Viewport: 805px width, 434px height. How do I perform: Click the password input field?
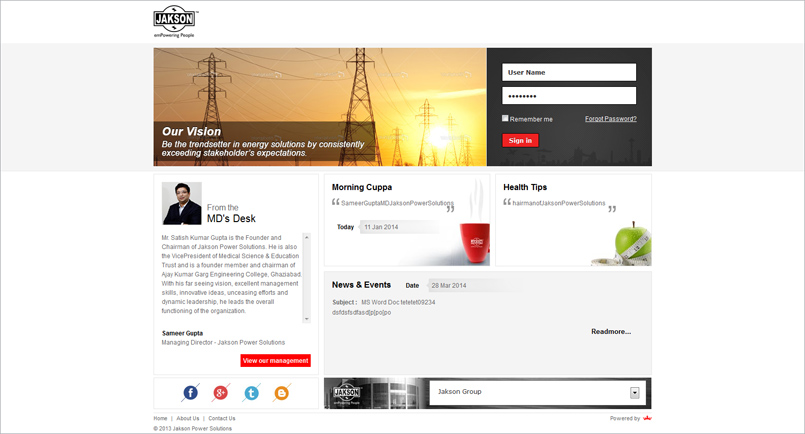tap(569, 96)
